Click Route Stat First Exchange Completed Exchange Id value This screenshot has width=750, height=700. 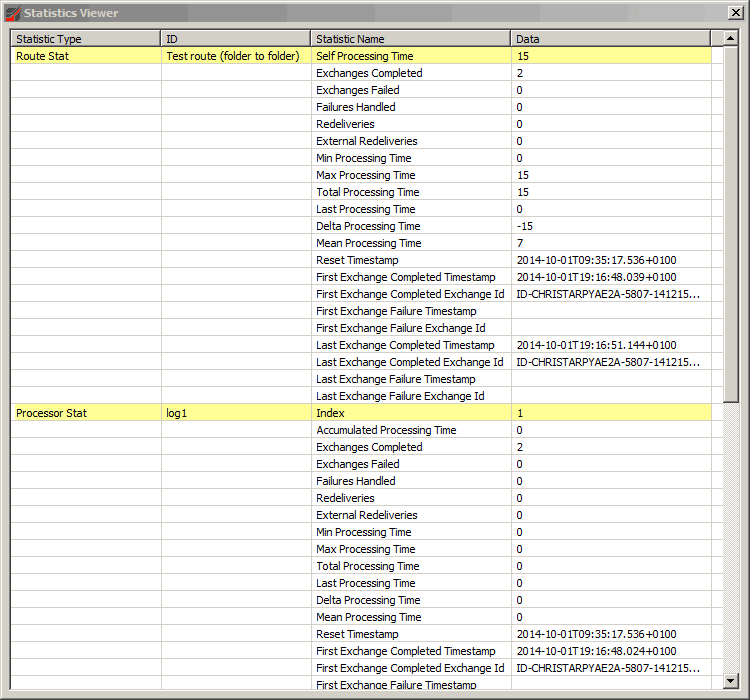pyautogui.click(x=608, y=294)
